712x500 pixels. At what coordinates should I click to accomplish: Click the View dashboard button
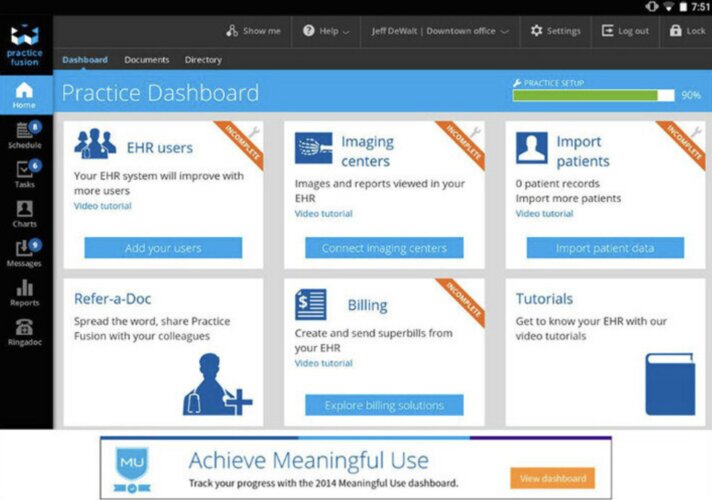click(553, 478)
